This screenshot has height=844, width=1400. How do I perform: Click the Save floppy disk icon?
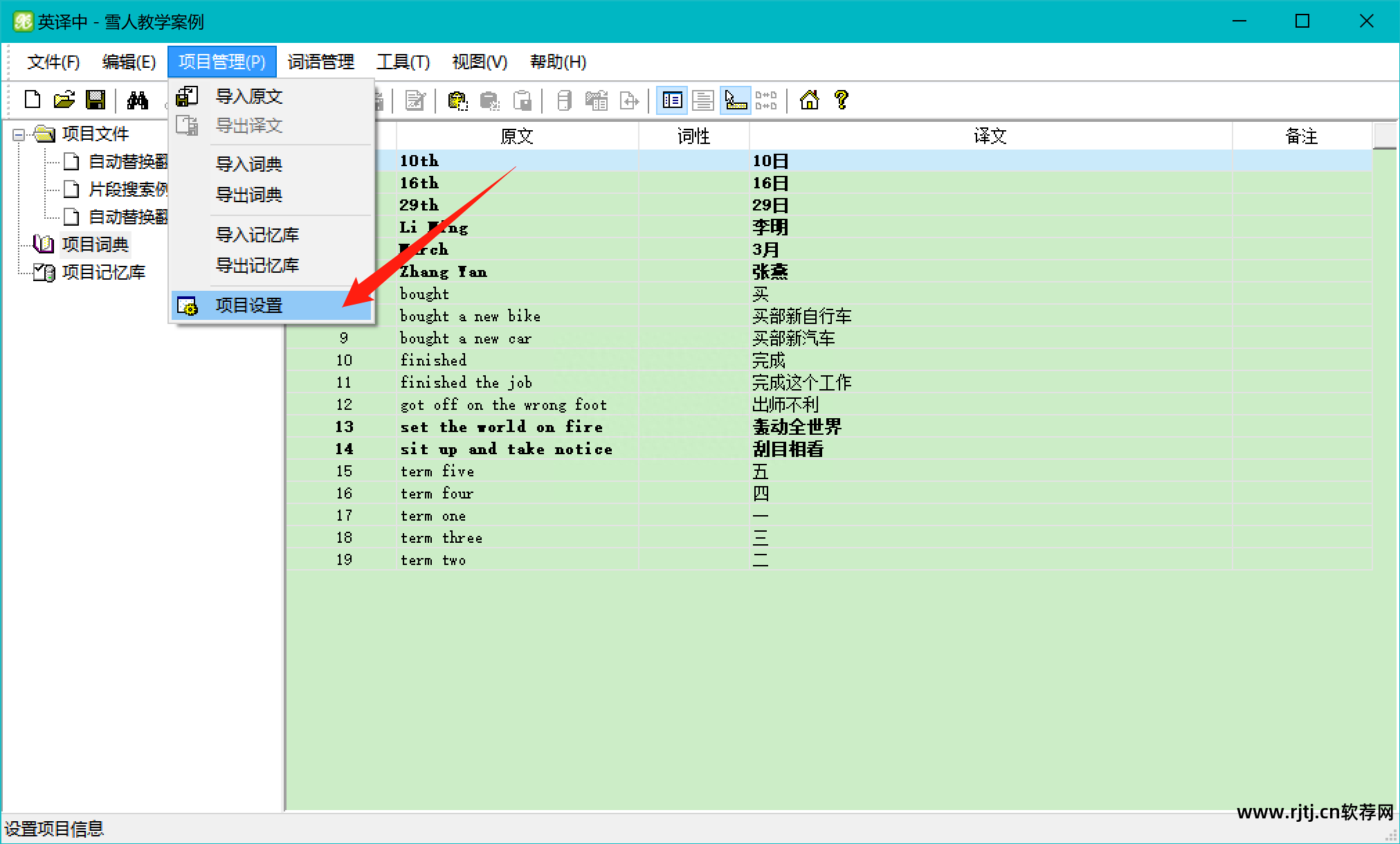pyautogui.click(x=96, y=100)
